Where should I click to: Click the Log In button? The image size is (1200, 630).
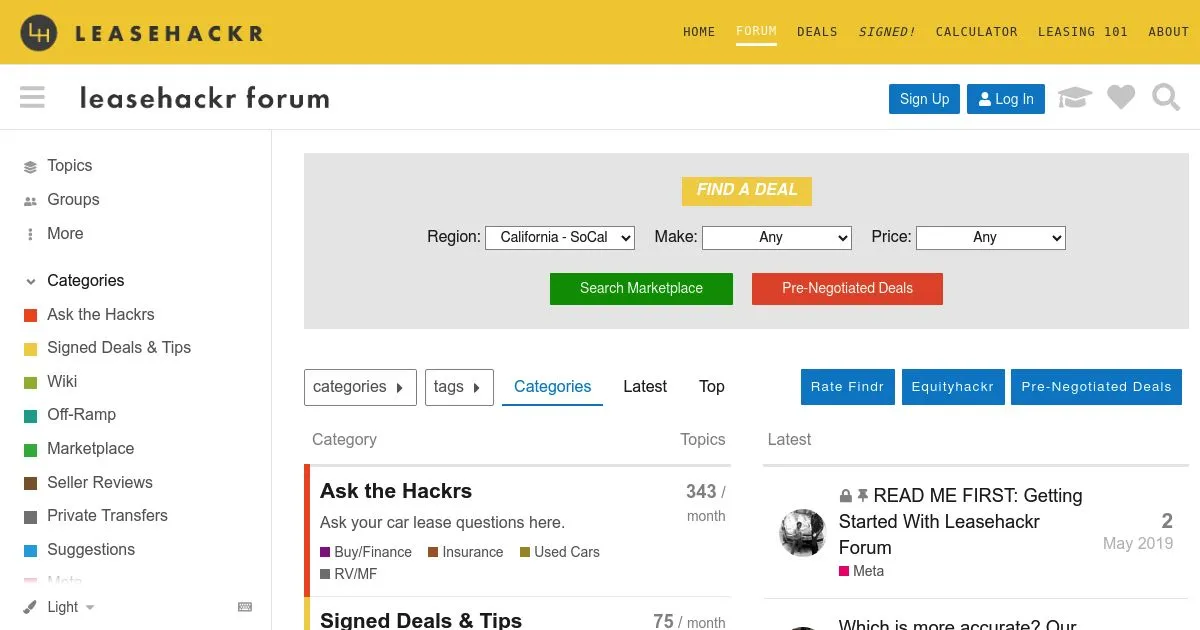(1006, 99)
